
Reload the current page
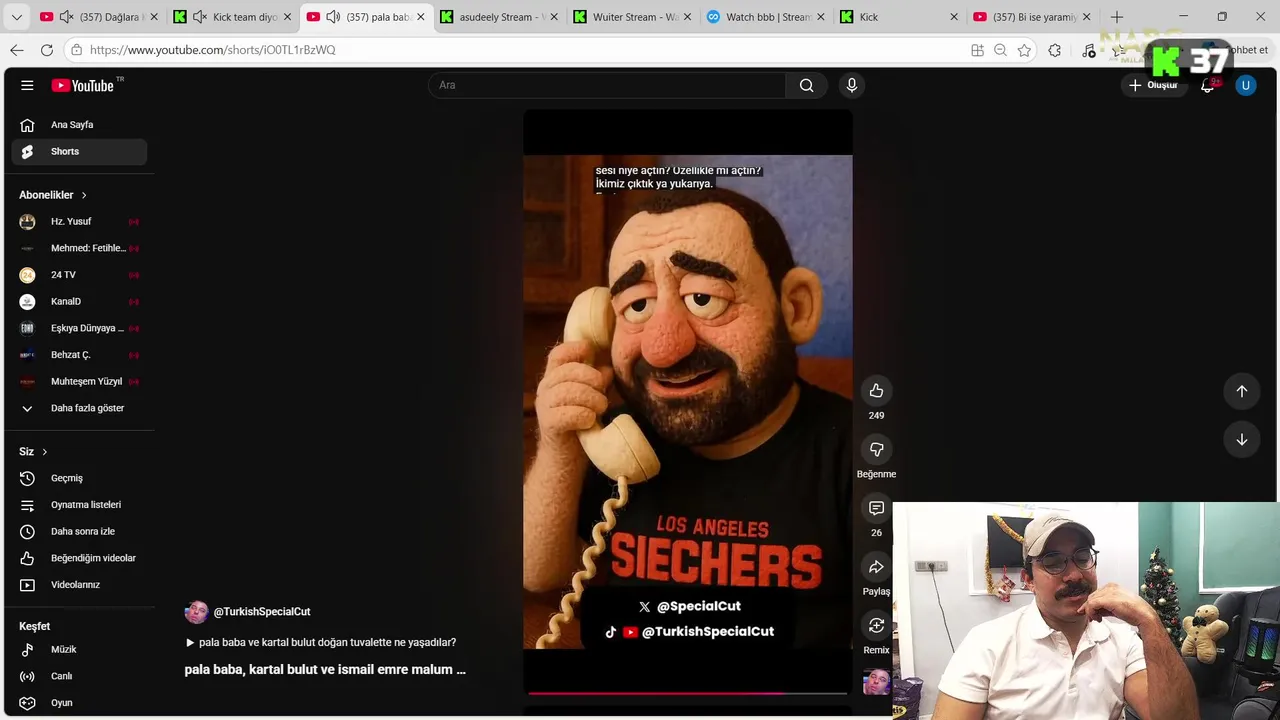point(47,50)
